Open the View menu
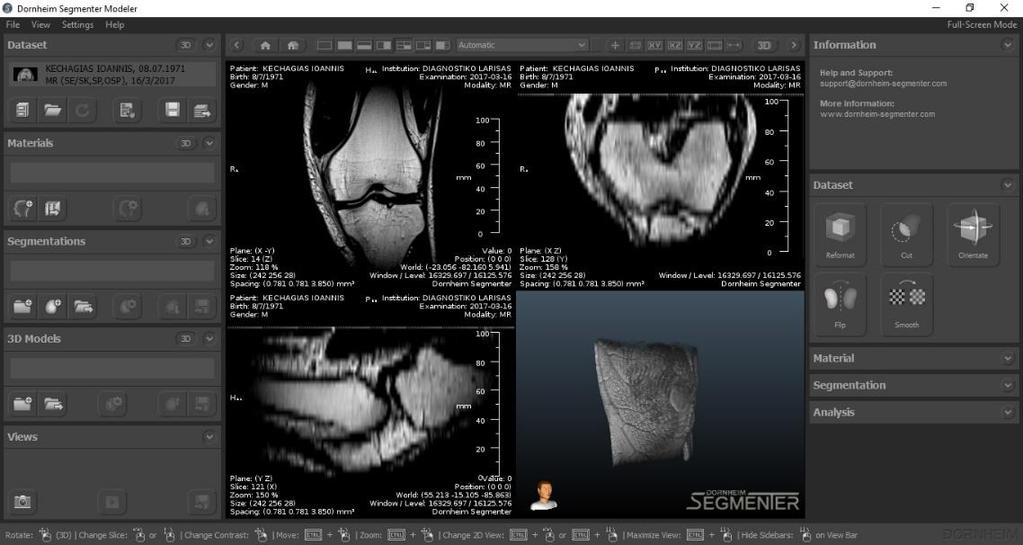The width and height of the screenshot is (1023, 545). point(40,25)
